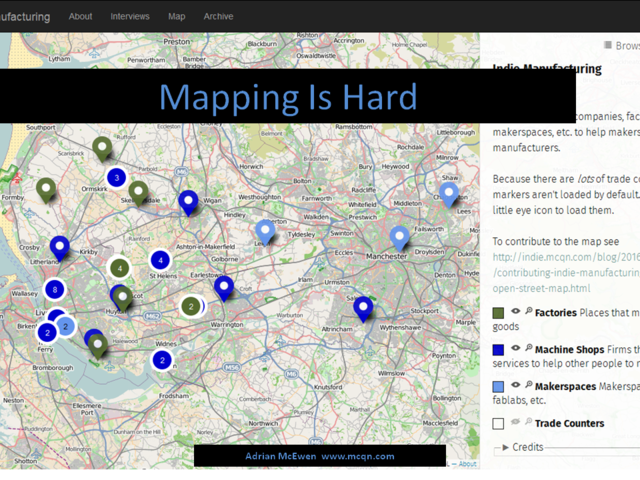The width and height of the screenshot is (640, 480).
Task: Click the light blue cluster marker showing 2
Action: point(66,326)
